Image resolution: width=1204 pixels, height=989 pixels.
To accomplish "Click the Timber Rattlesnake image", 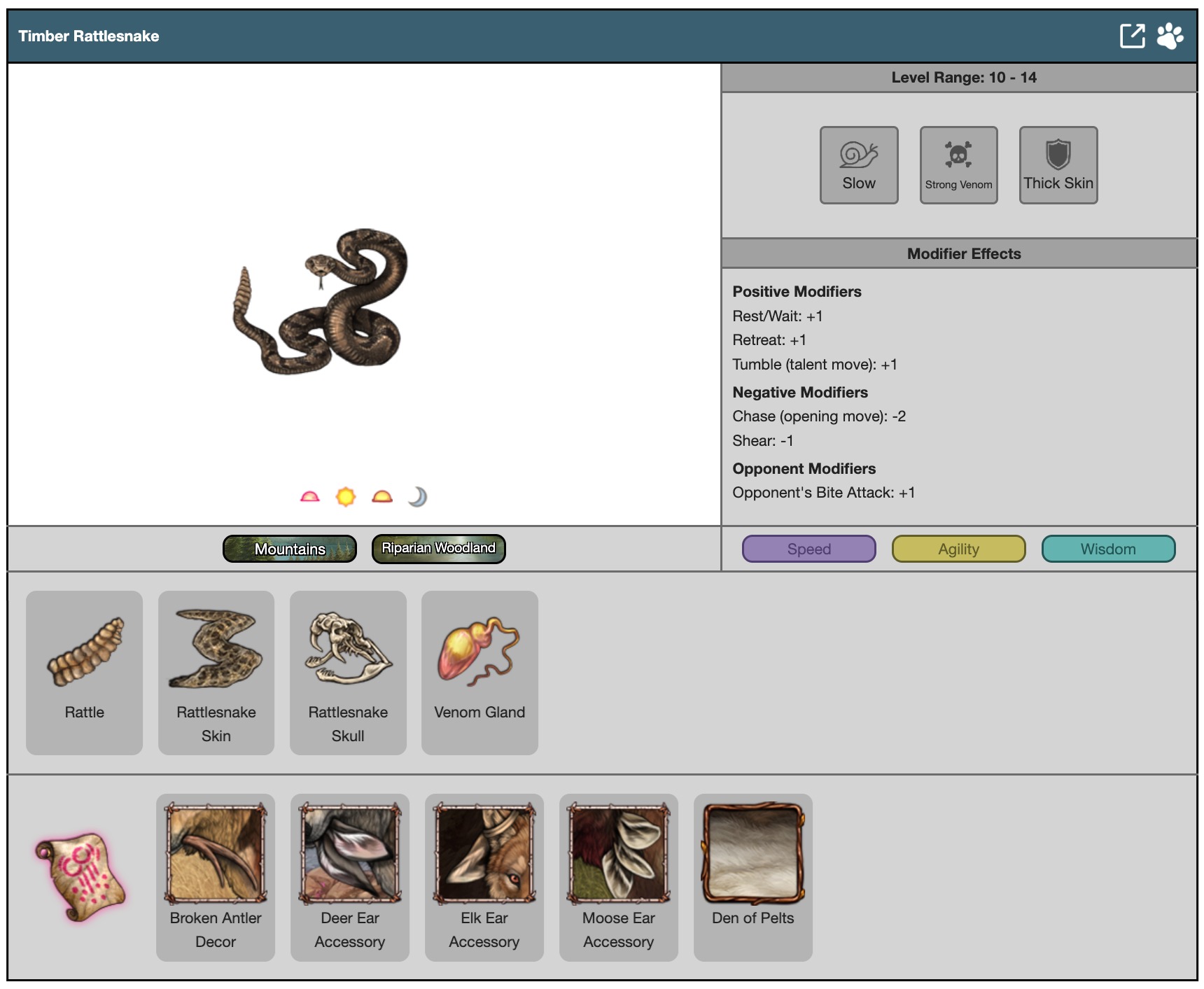I will [321, 301].
